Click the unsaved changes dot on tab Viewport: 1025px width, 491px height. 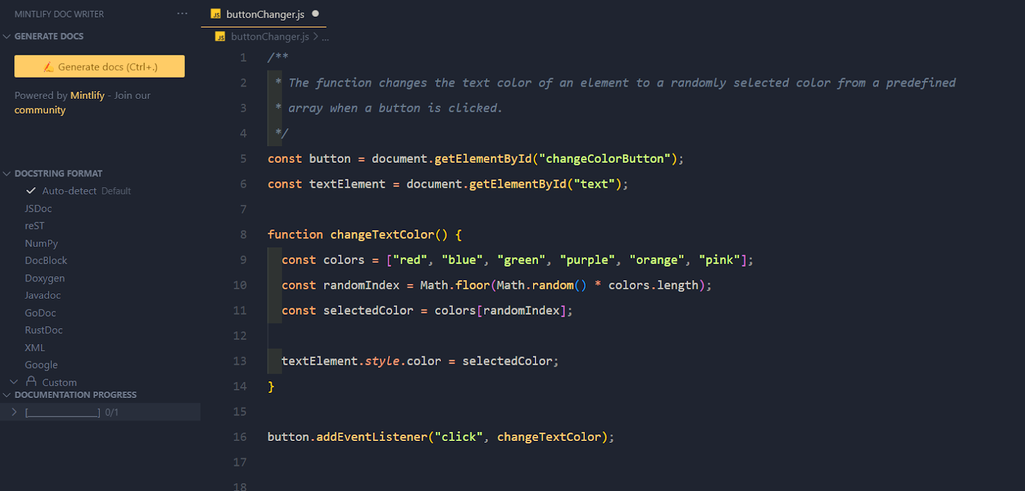[316, 14]
